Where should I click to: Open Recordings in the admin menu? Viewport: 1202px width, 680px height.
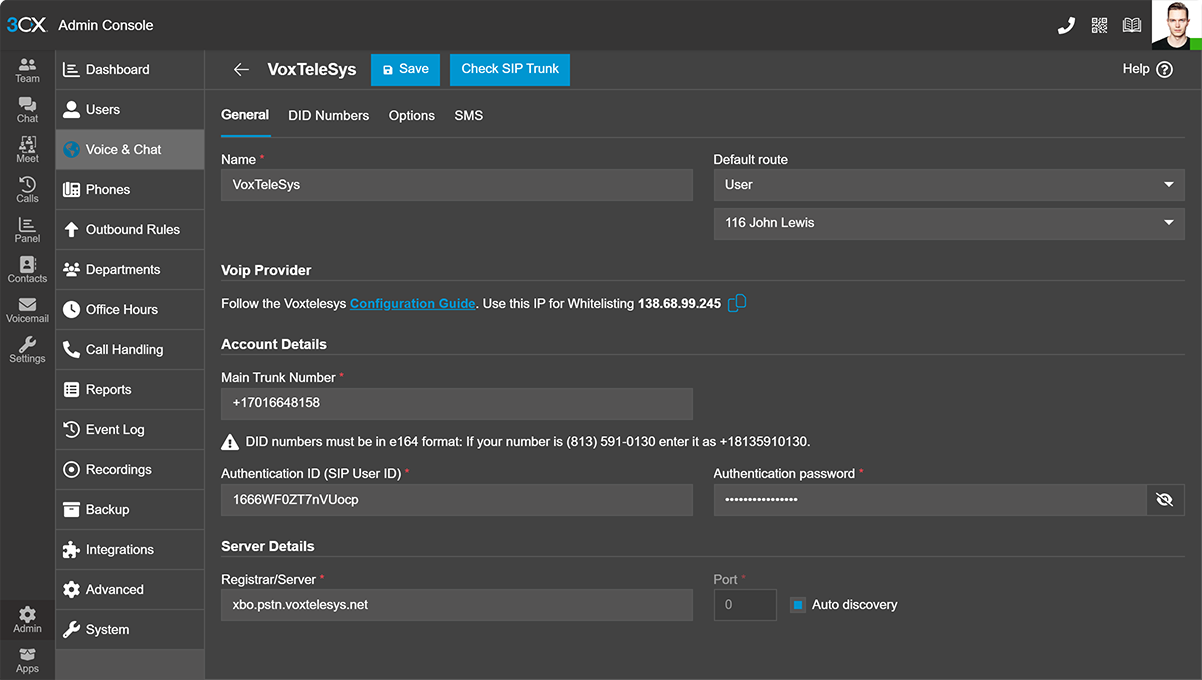click(x=130, y=470)
